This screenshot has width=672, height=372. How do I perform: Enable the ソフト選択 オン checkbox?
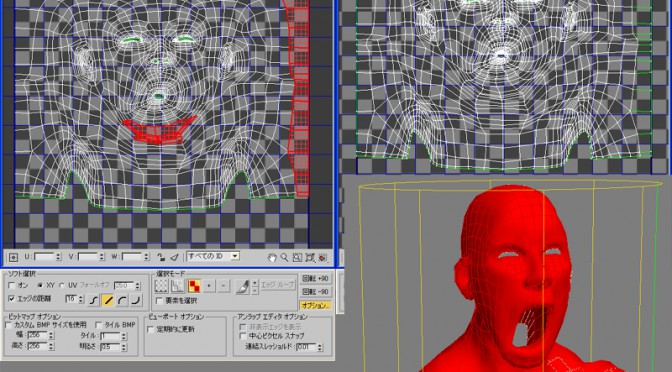click(x=12, y=285)
